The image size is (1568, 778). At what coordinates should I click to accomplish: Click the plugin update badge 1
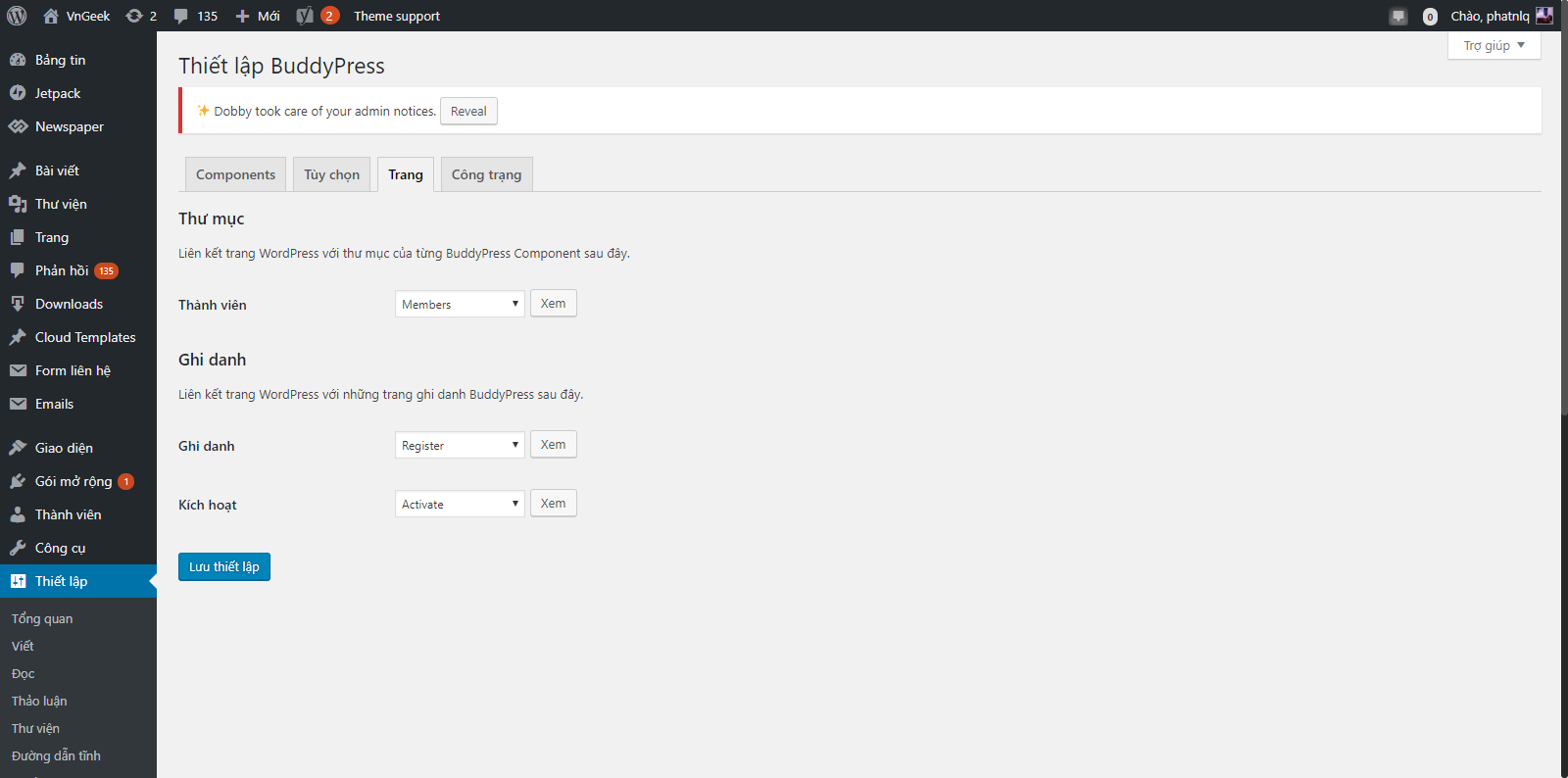[x=126, y=481]
